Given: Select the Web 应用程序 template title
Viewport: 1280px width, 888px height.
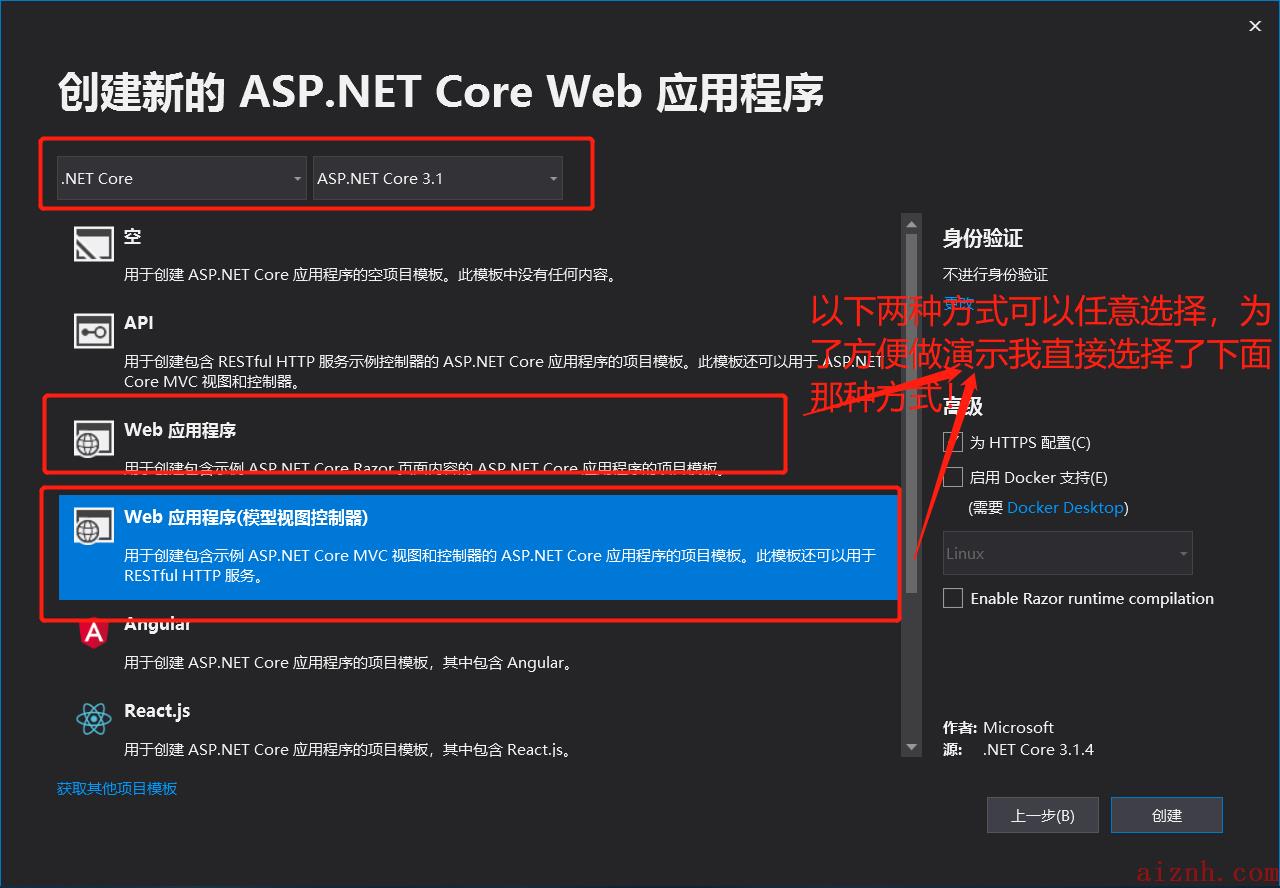Looking at the screenshot, I should (180, 430).
